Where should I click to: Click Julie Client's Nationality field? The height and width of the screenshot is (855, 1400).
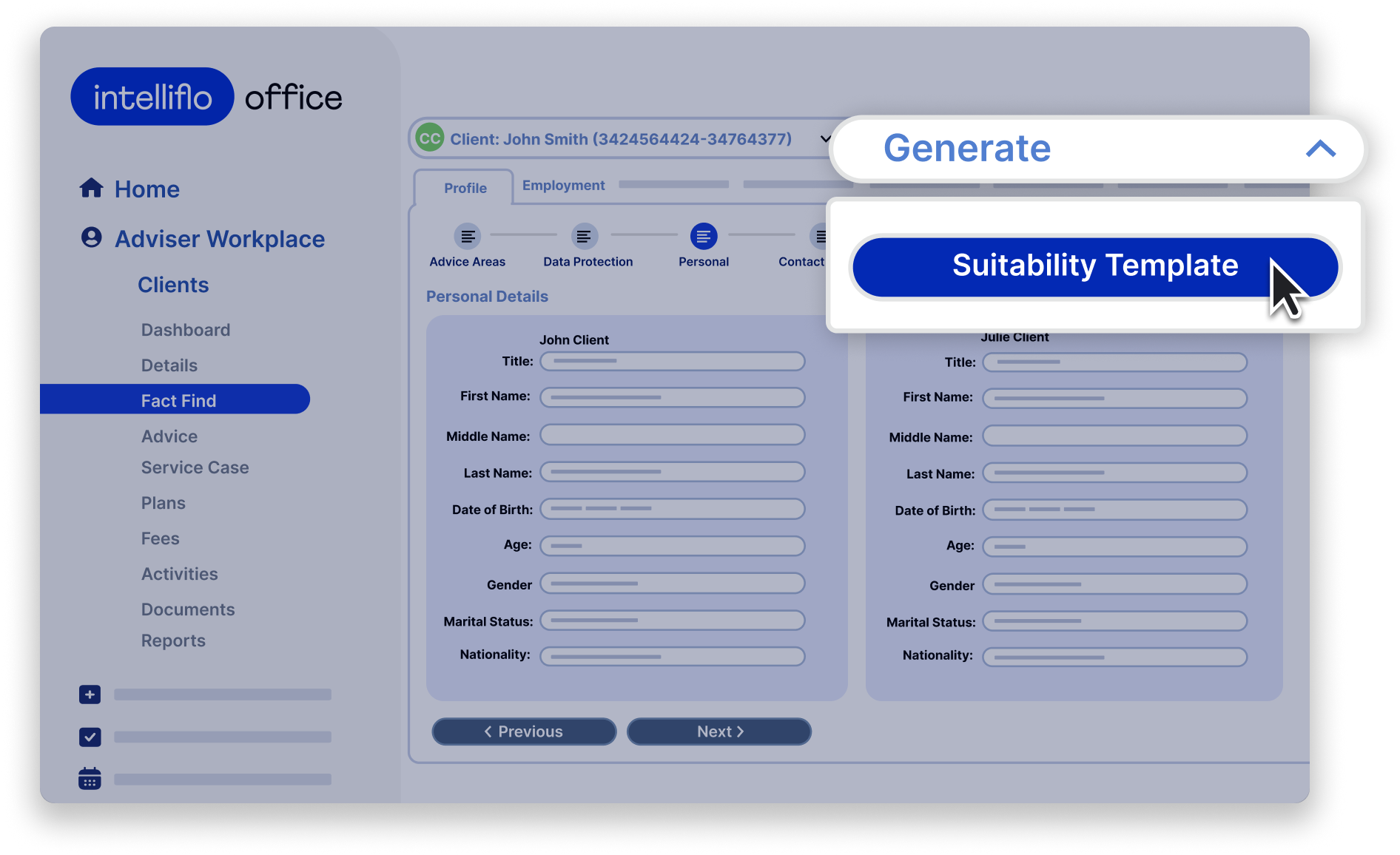[x=1115, y=657]
